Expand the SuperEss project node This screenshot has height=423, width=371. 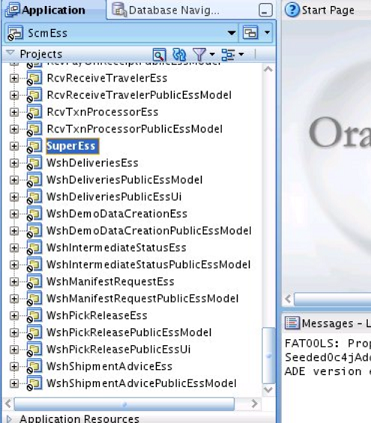tap(14, 146)
